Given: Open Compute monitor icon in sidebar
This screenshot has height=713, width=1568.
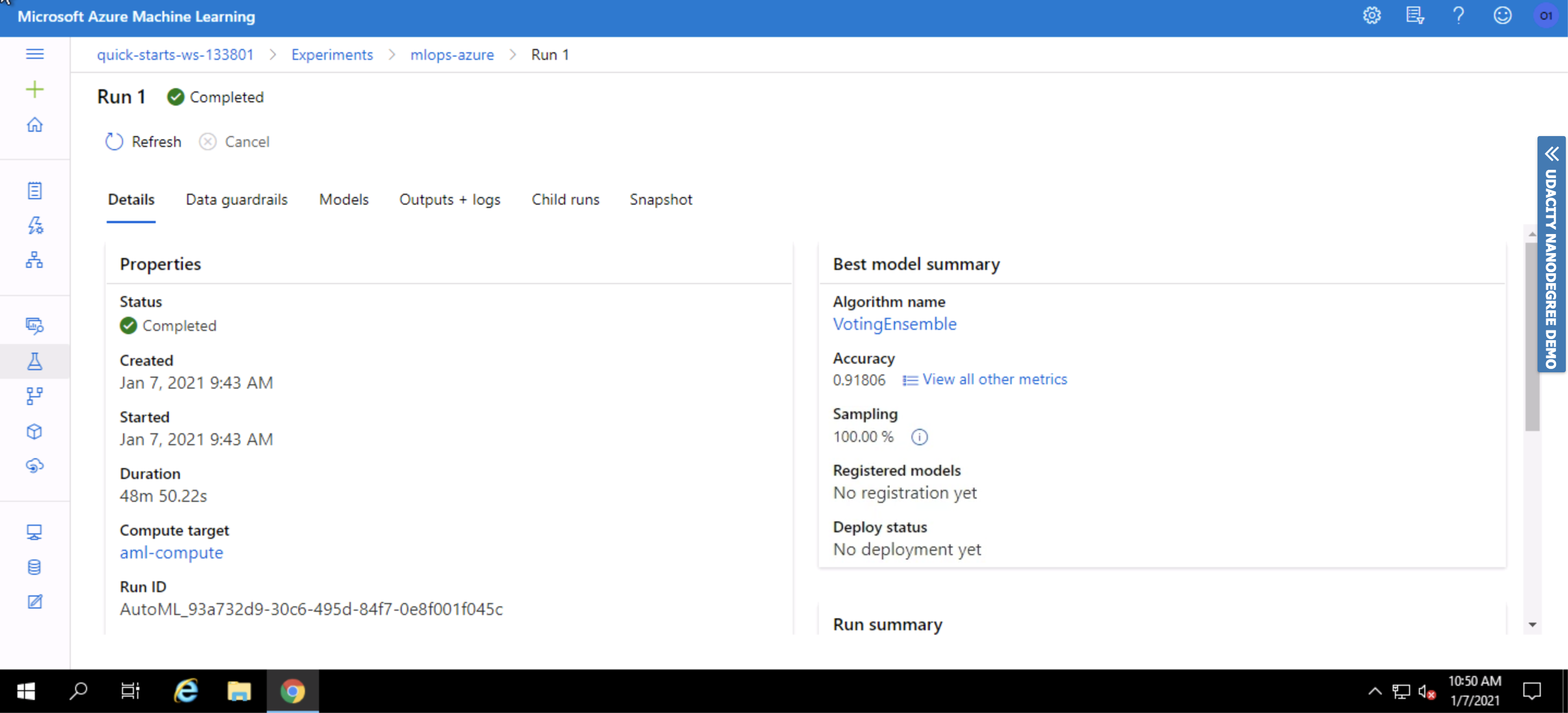Looking at the screenshot, I should [x=35, y=532].
